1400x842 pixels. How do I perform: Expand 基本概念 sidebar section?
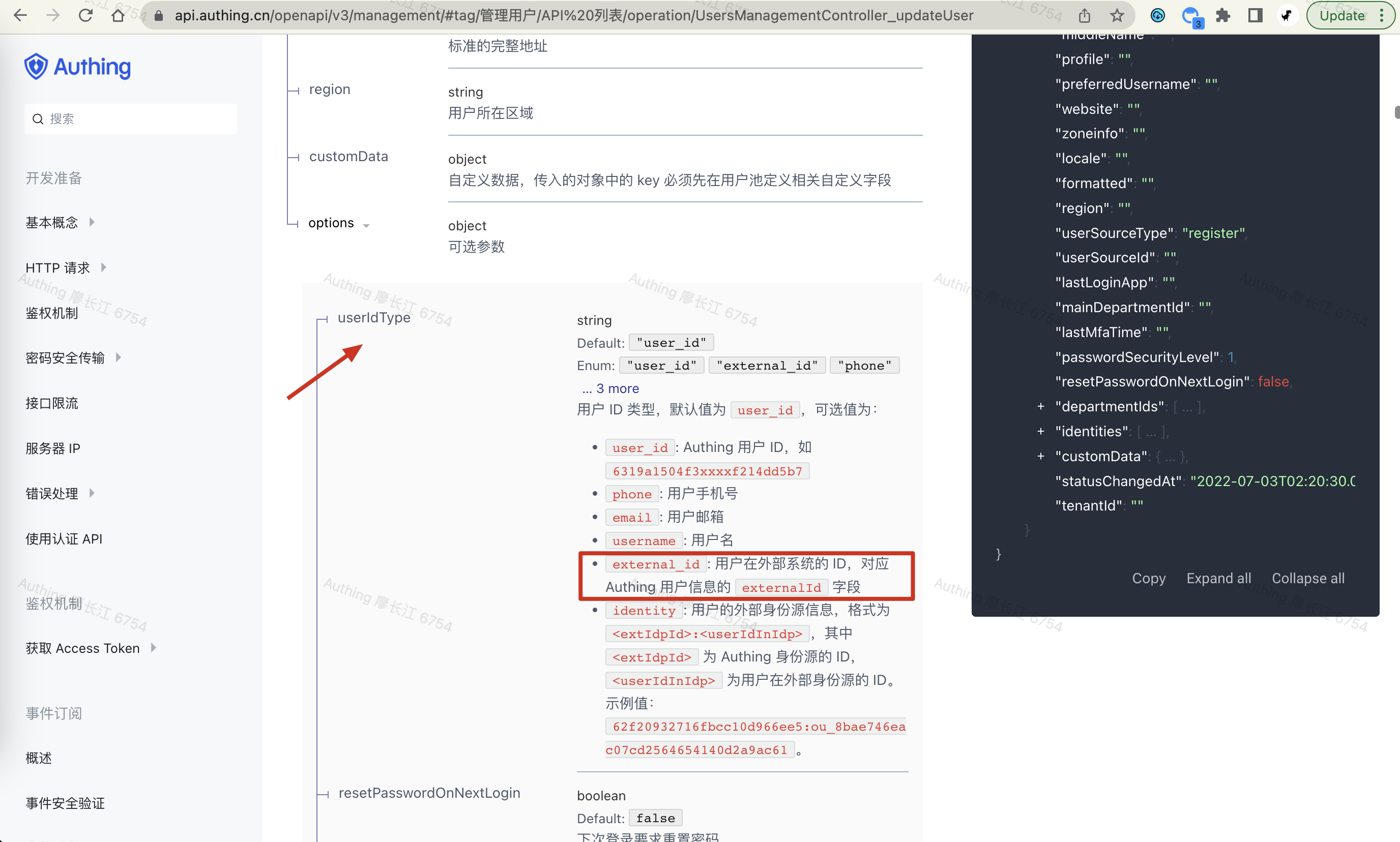(92, 222)
